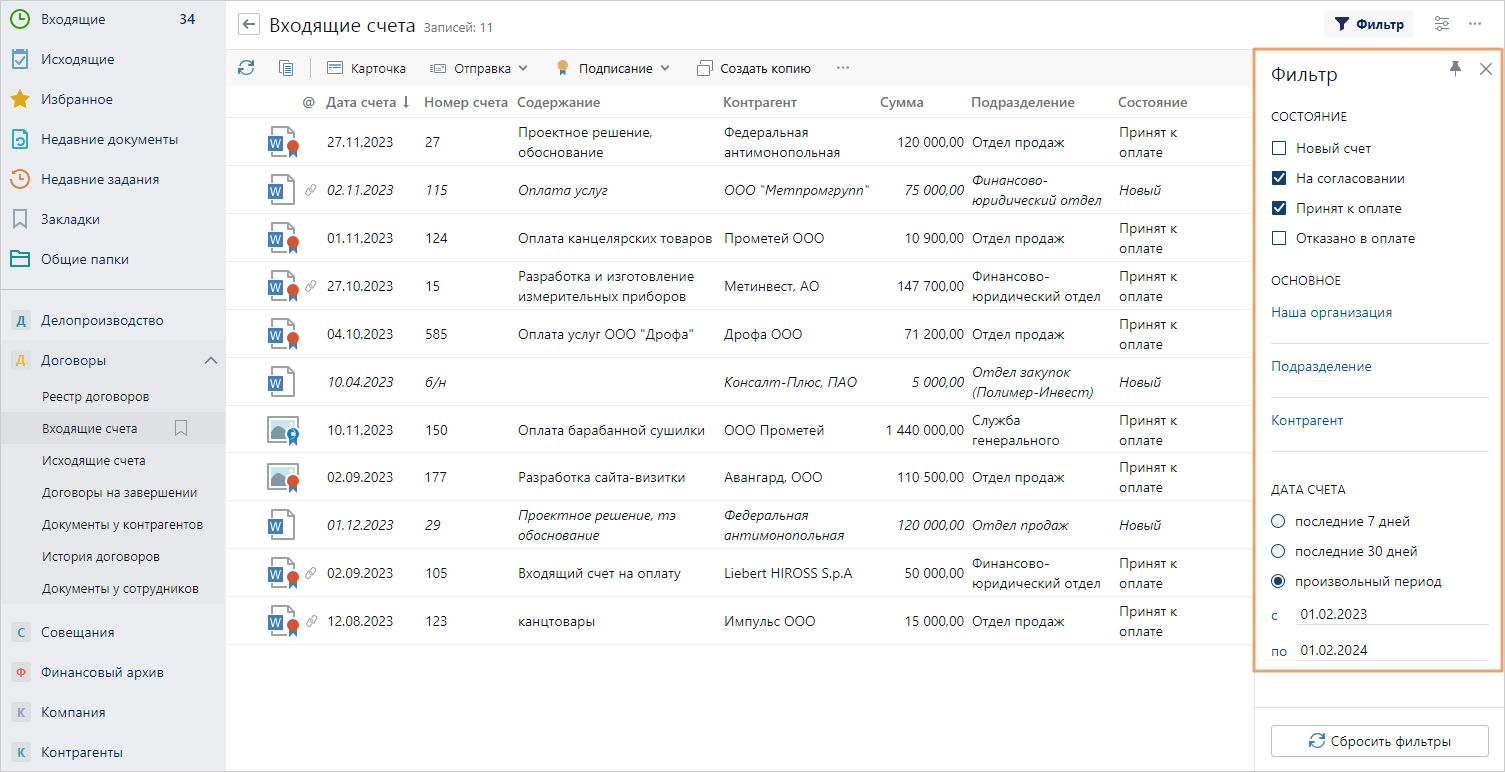The height and width of the screenshot is (772, 1505).
Task: Enable the Отказано в оплате checkbox
Action: pyautogui.click(x=1278, y=238)
